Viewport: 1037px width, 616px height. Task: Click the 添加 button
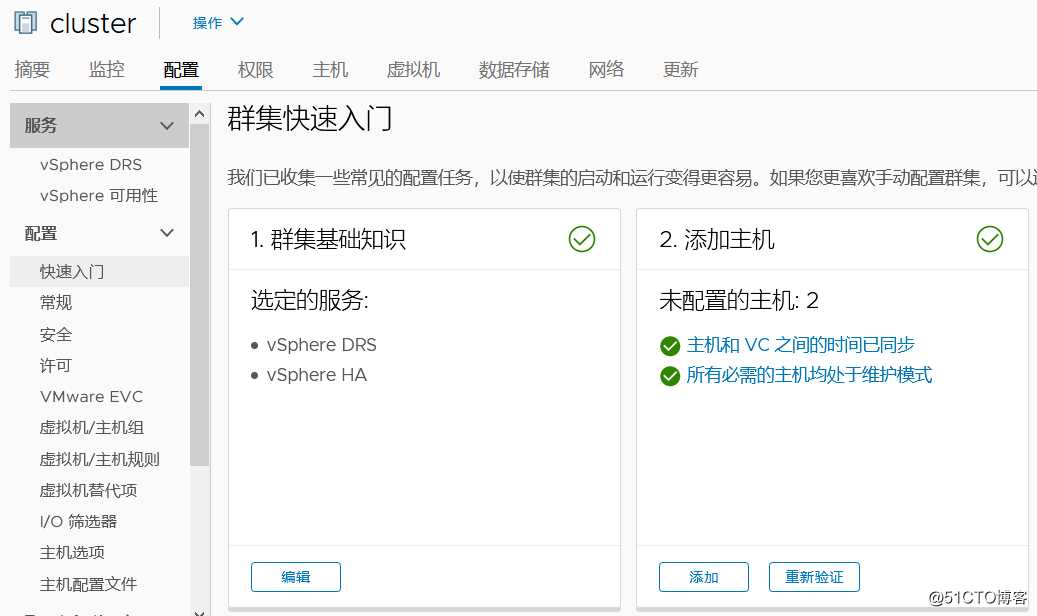click(x=704, y=577)
